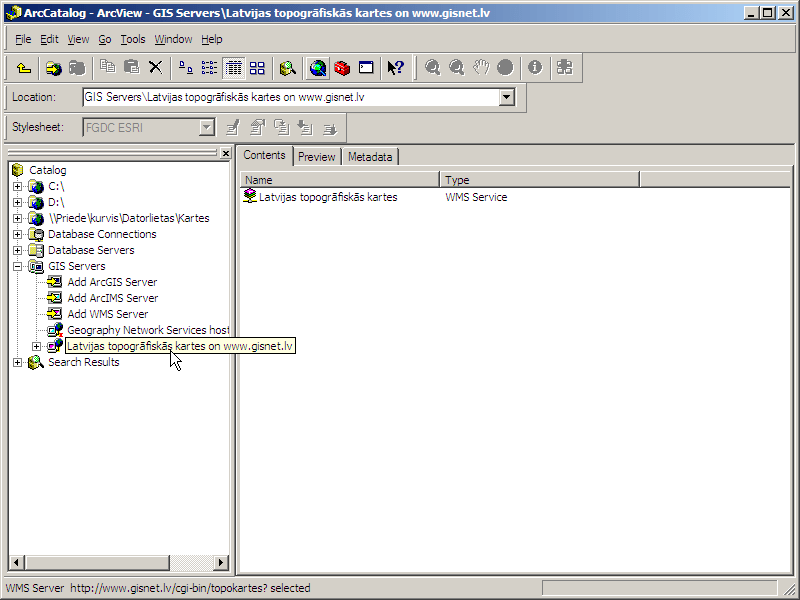Activate the What's This help pointer
The width and height of the screenshot is (800, 600).
click(x=395, y=68)
